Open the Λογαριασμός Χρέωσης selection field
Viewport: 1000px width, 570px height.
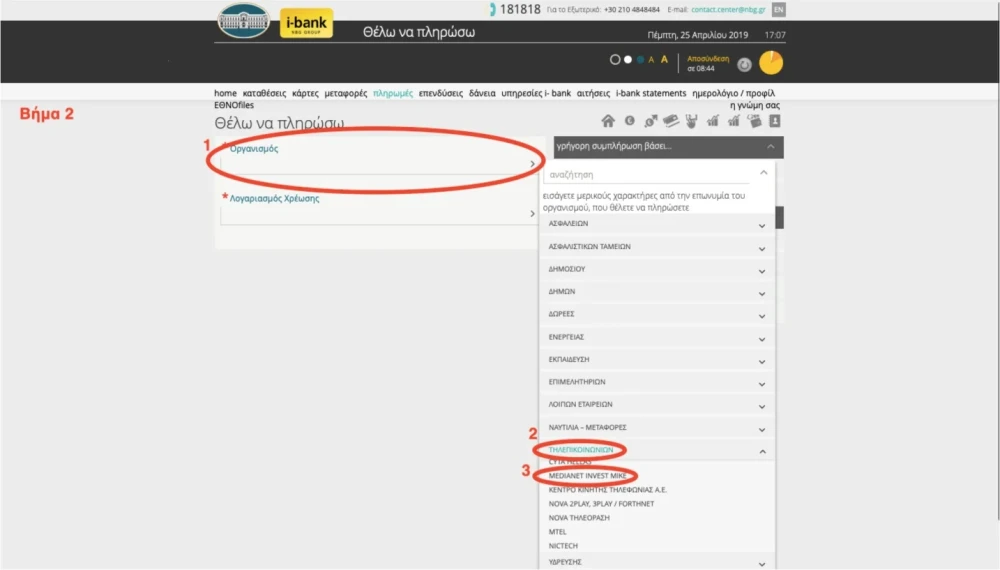(378, 214)
